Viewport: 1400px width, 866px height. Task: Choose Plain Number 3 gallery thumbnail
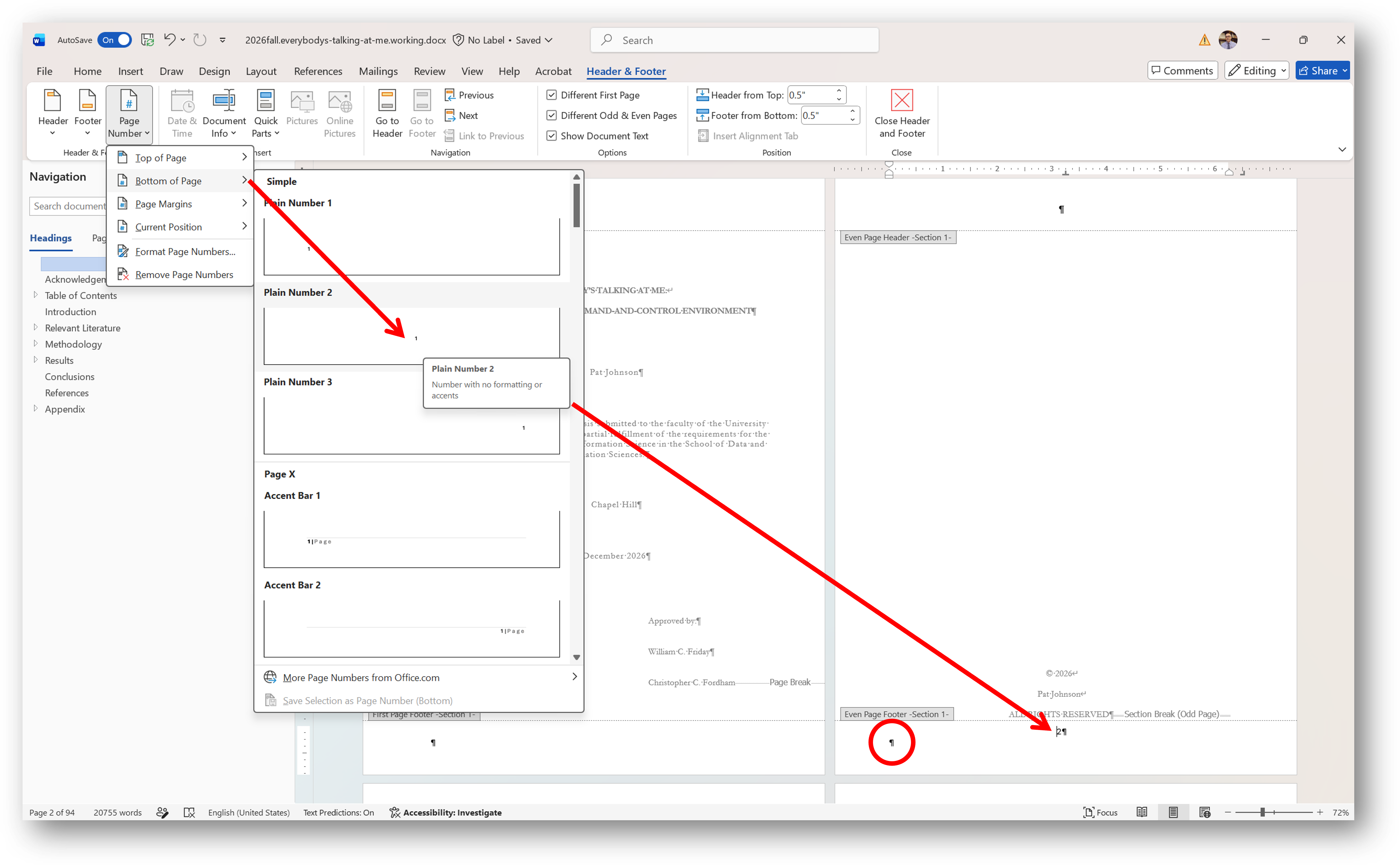pyautogui.click(x=412, y=425)
